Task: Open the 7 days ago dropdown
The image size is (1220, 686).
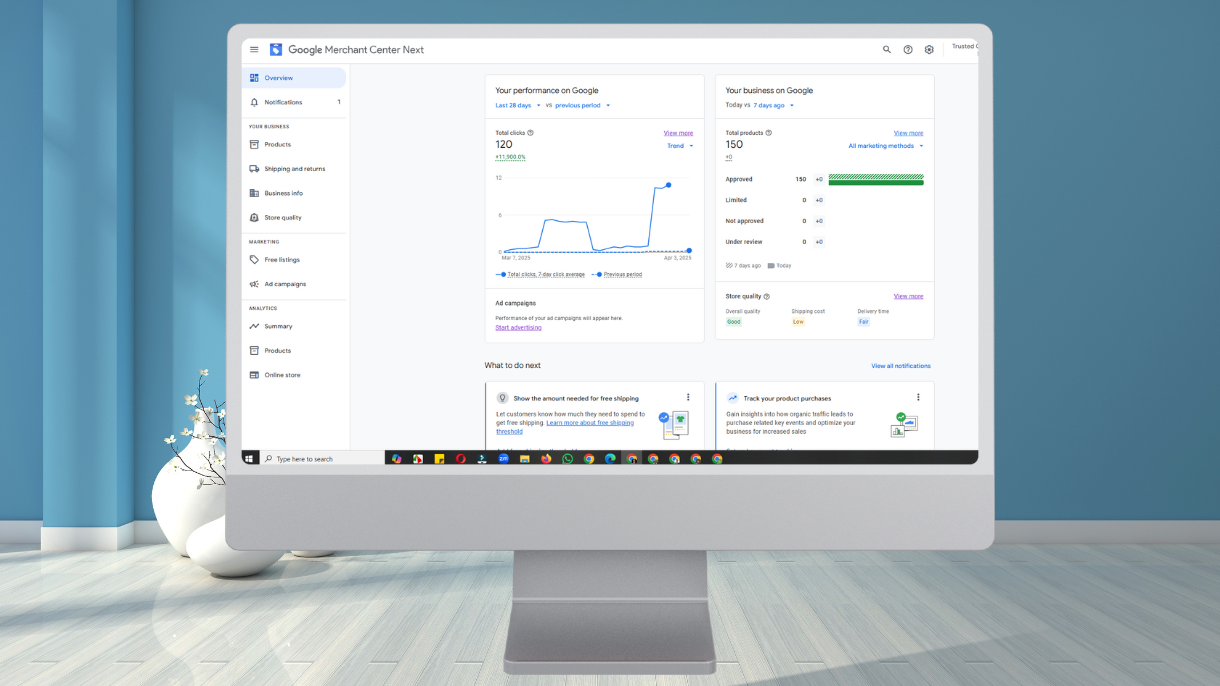Action: click(773, 105)
